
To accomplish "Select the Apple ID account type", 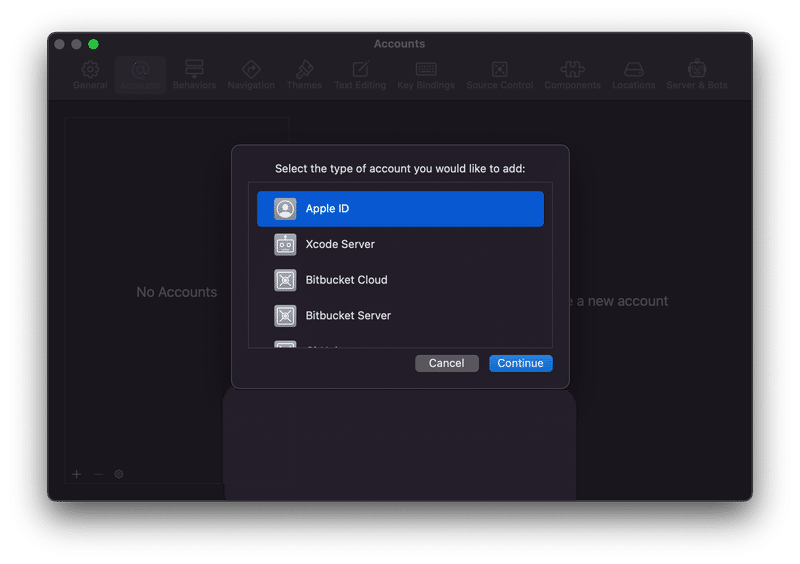I will coord(400,209).
